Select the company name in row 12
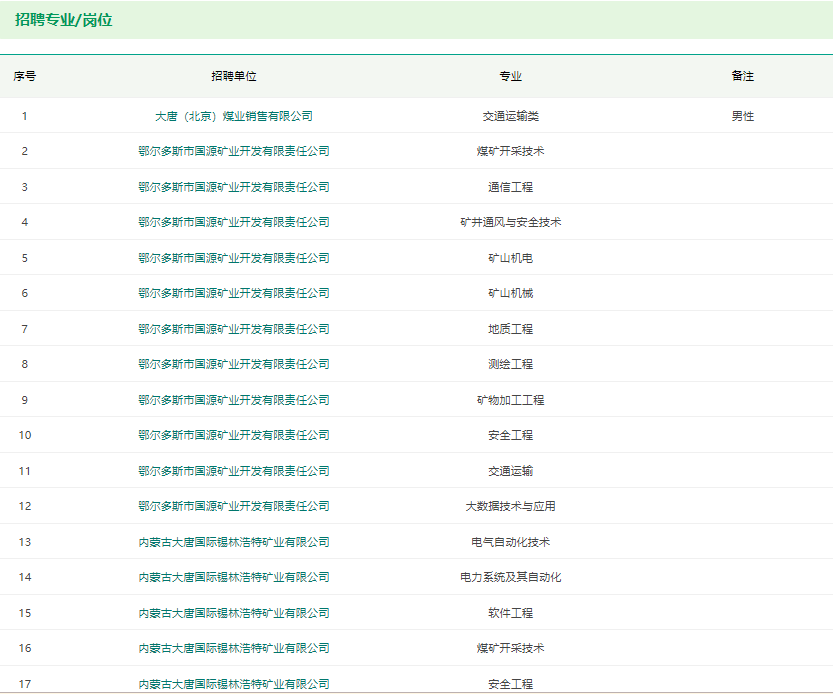This screenshot has width=833, height=694. (x=234, y=506)
